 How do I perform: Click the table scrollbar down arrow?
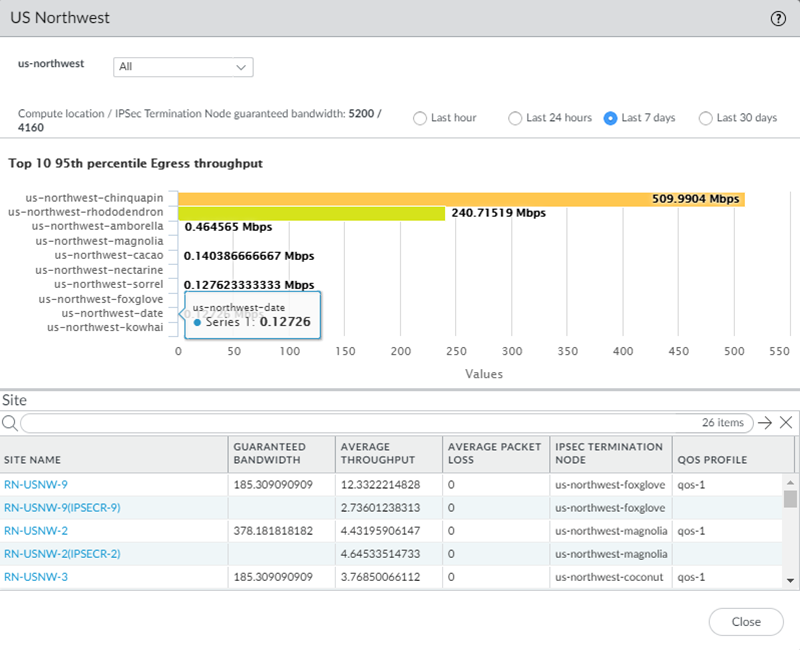tap(790, 580)
